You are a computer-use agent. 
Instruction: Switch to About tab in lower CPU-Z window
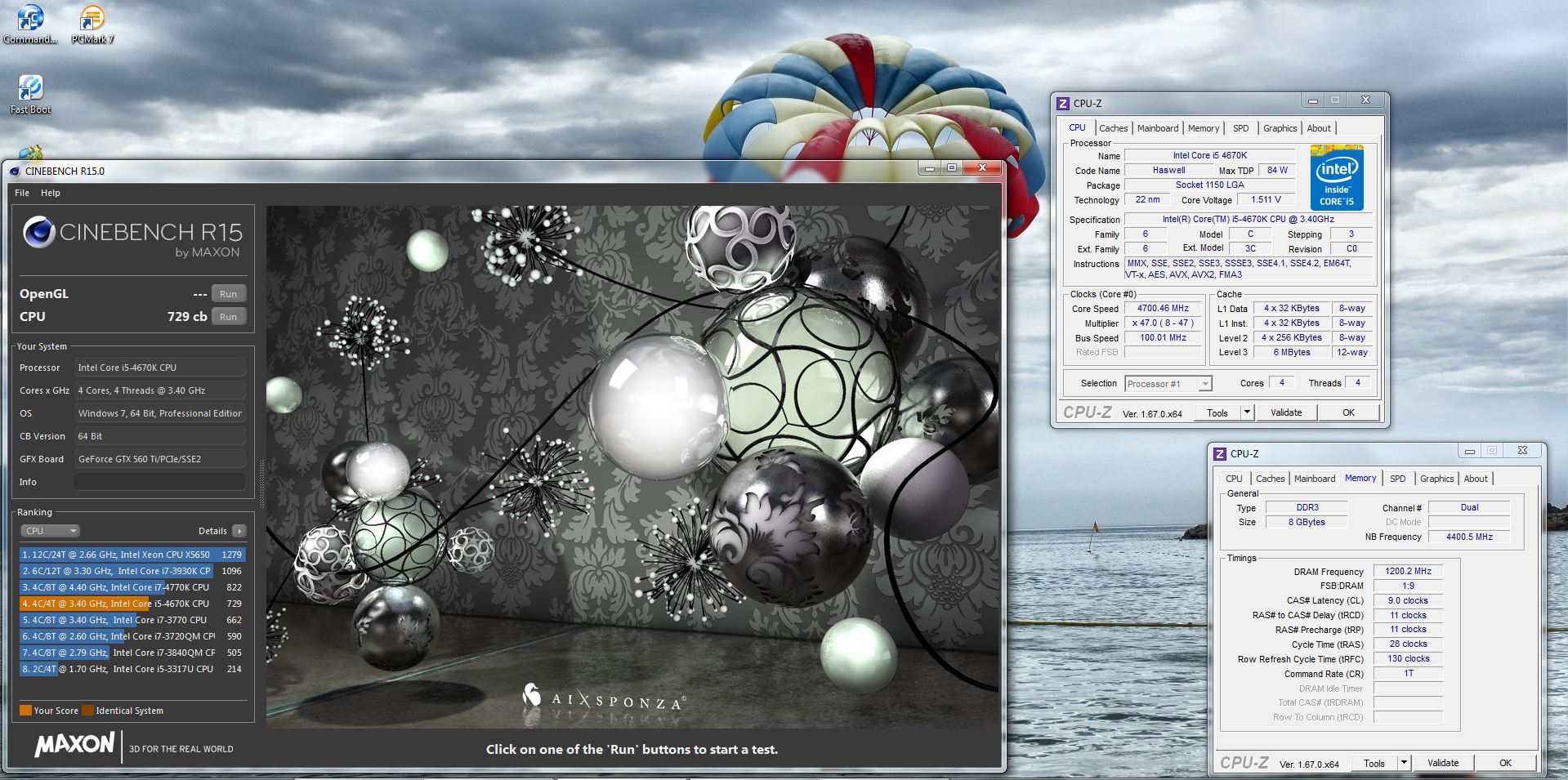[x=1476, y=479]
